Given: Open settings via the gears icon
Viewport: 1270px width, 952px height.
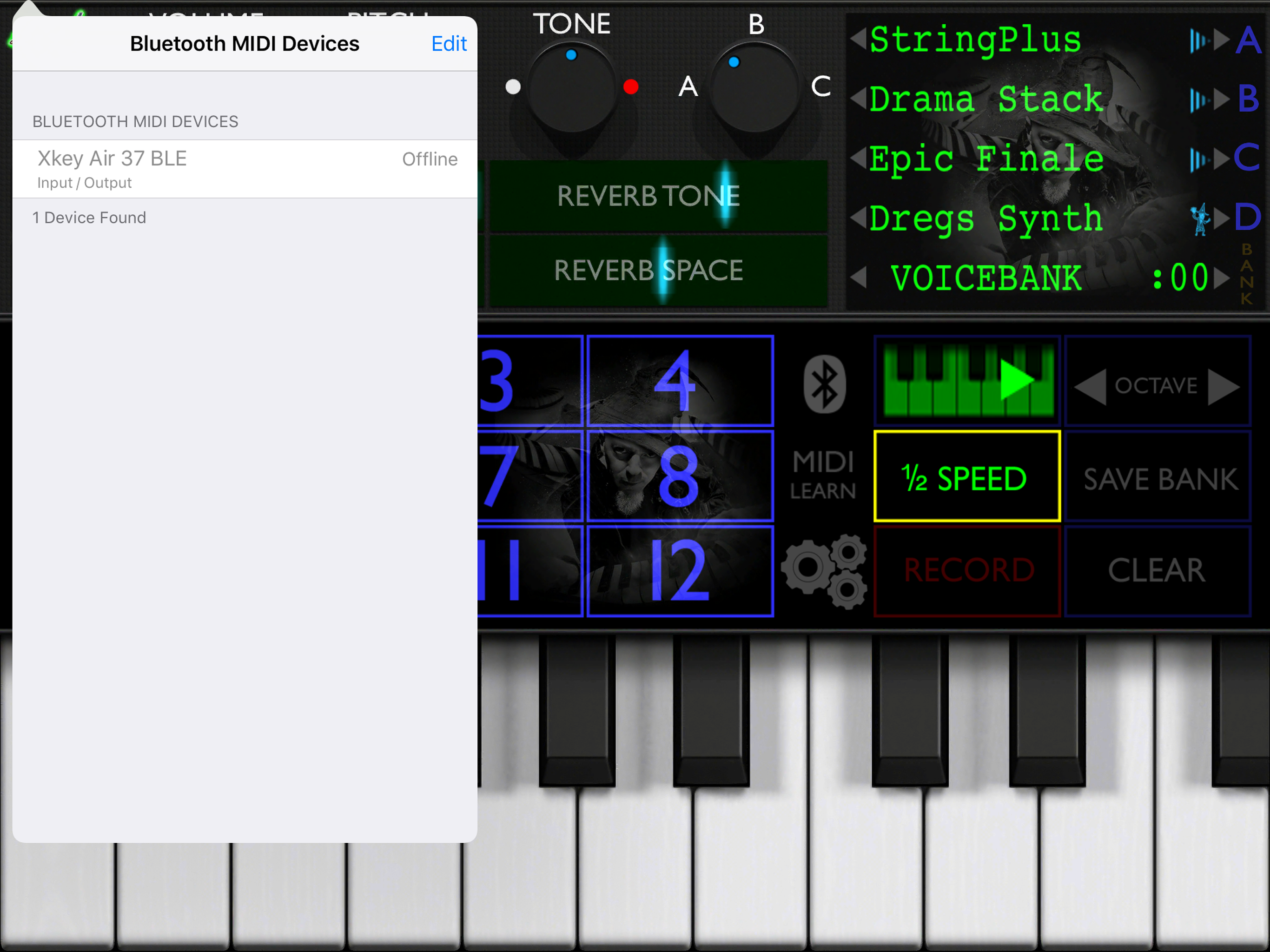Looking at the screenshot, I should coord(825,571).
